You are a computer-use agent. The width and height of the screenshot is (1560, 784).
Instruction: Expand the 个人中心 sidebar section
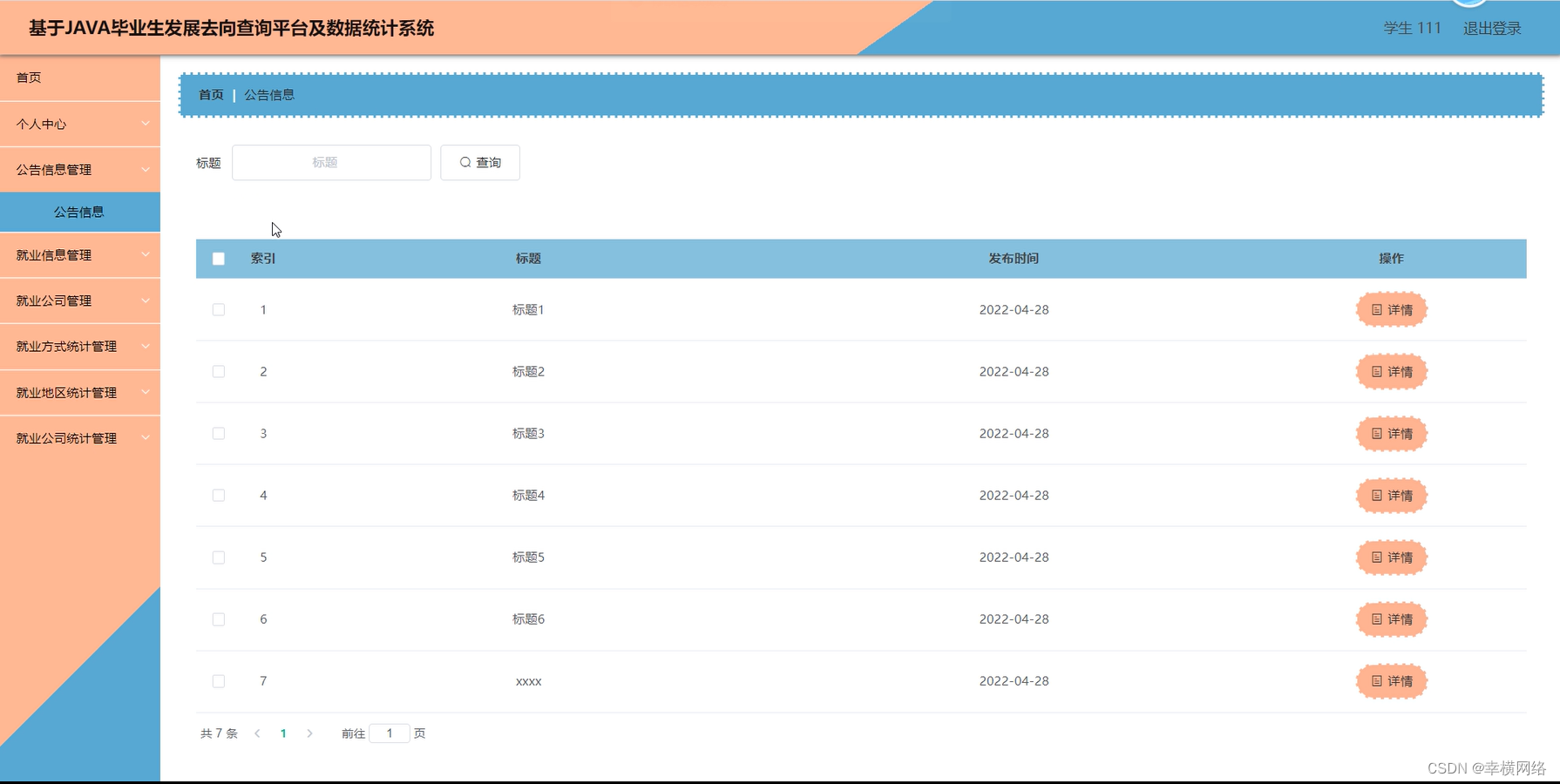pos(79,124)
